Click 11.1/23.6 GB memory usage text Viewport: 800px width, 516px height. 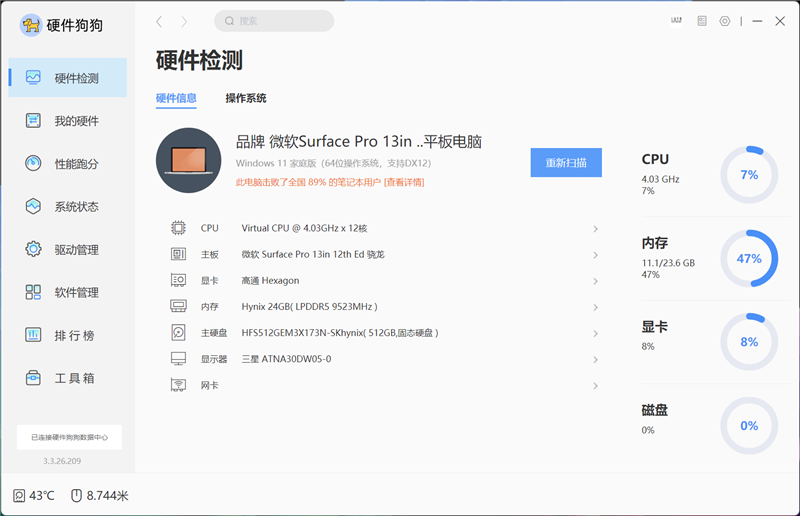(x=668, y=263)
